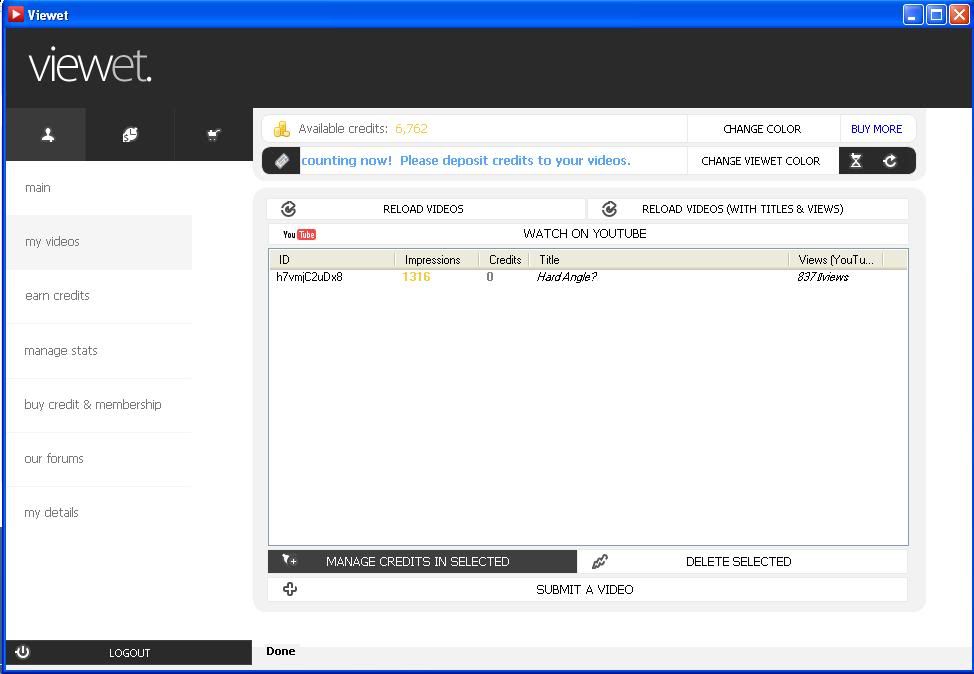Image resolution: width=974 pixels, height=674 pixels.
Task: Click Submit a Video
Action: coord(588,590)
